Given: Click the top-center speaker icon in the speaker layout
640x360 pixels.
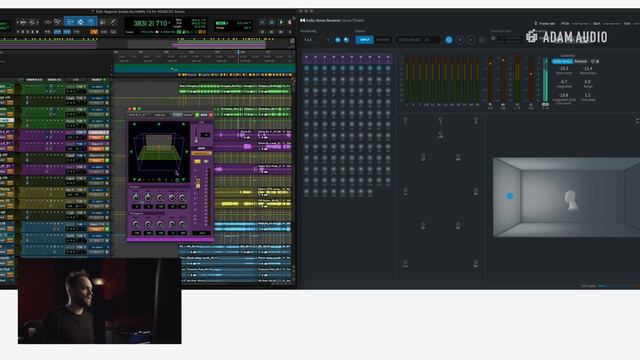Looking at the screenshot, I should 440,120.
